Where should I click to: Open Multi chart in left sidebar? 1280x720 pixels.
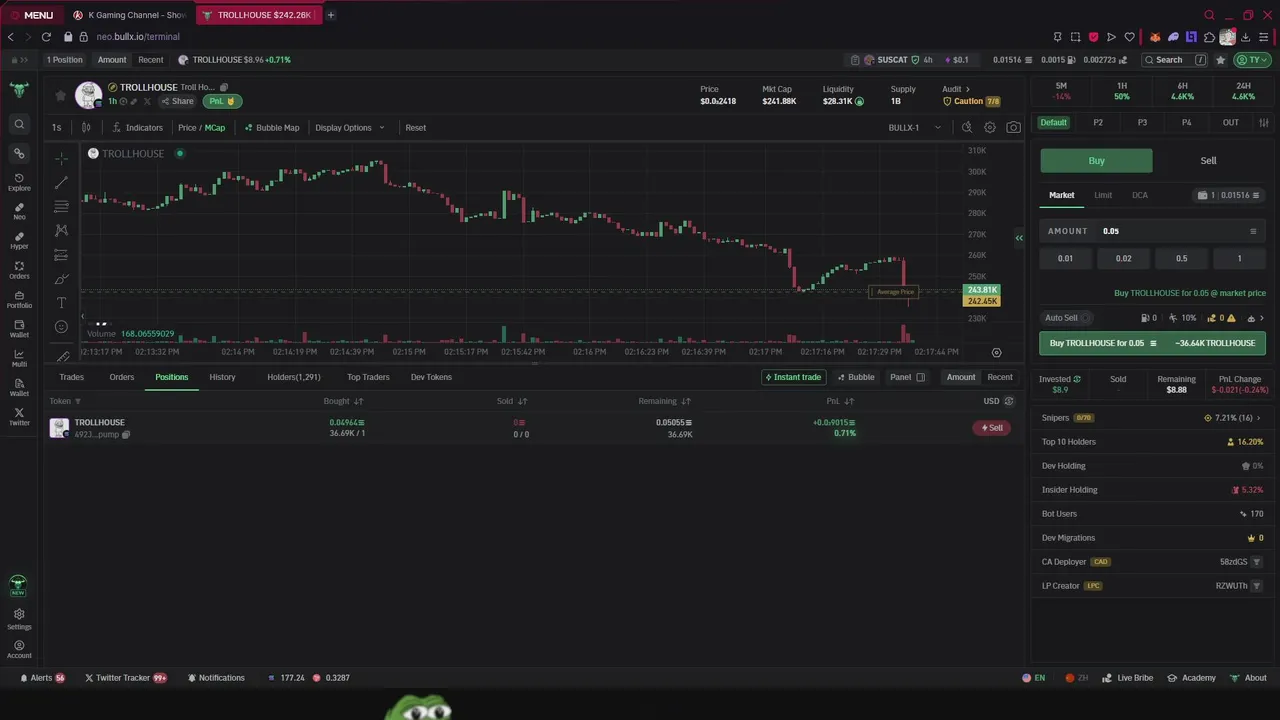pos(19,358)
